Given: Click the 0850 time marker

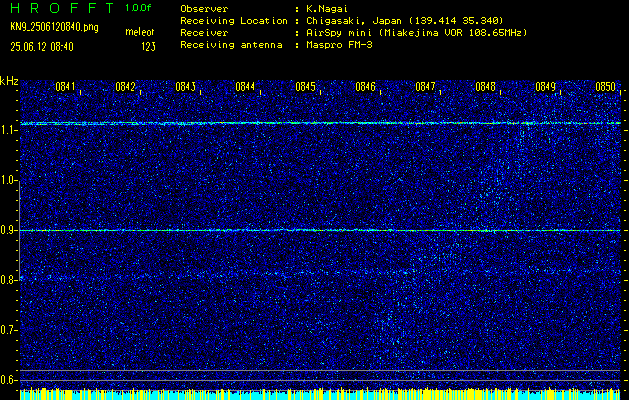Looking at the screenshot, I should (x=605, y=87).
